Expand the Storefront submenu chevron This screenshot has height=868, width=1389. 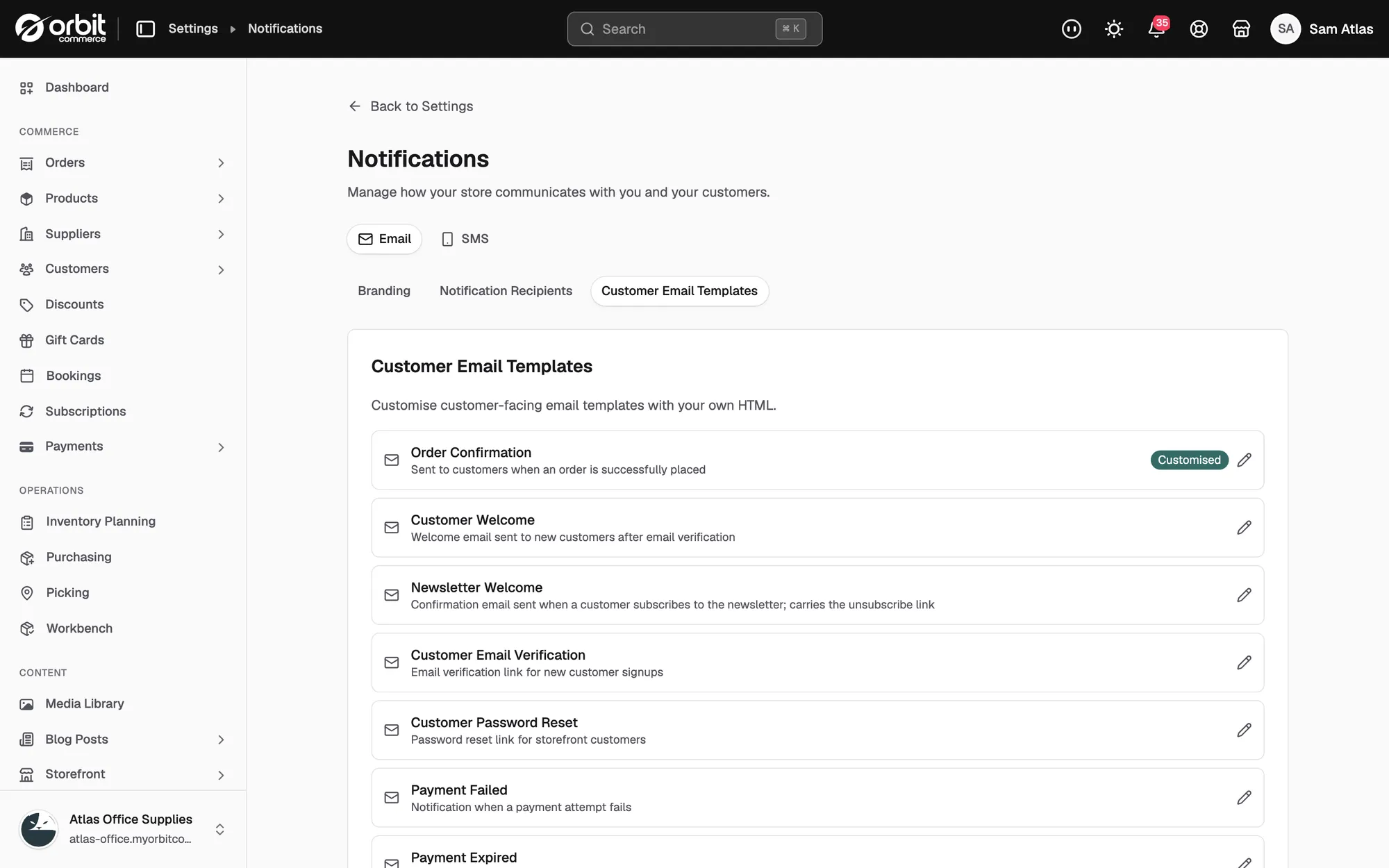(221, 775)
